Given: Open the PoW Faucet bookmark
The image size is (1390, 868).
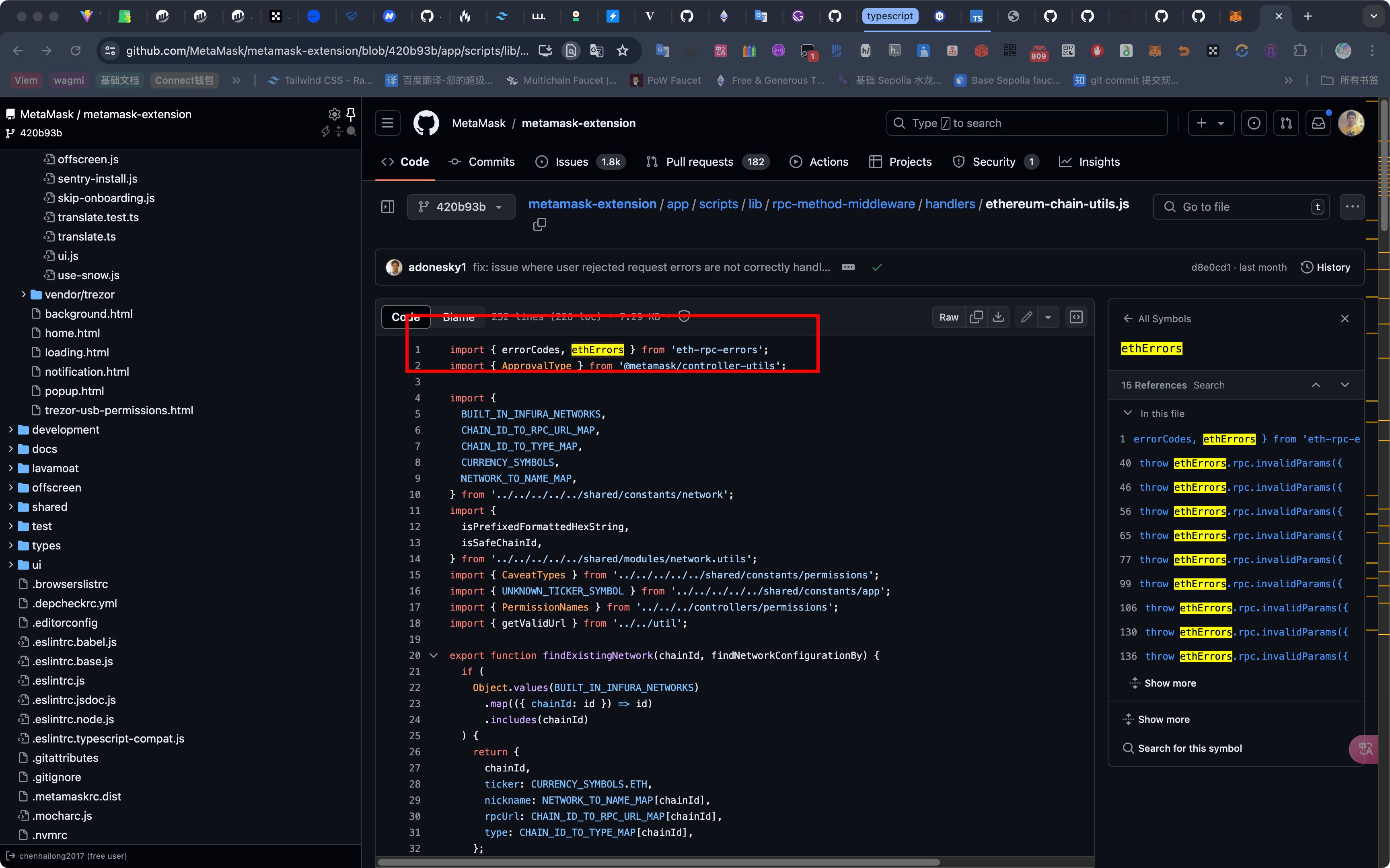Looking at the screenshot, I should coord(666,80).
